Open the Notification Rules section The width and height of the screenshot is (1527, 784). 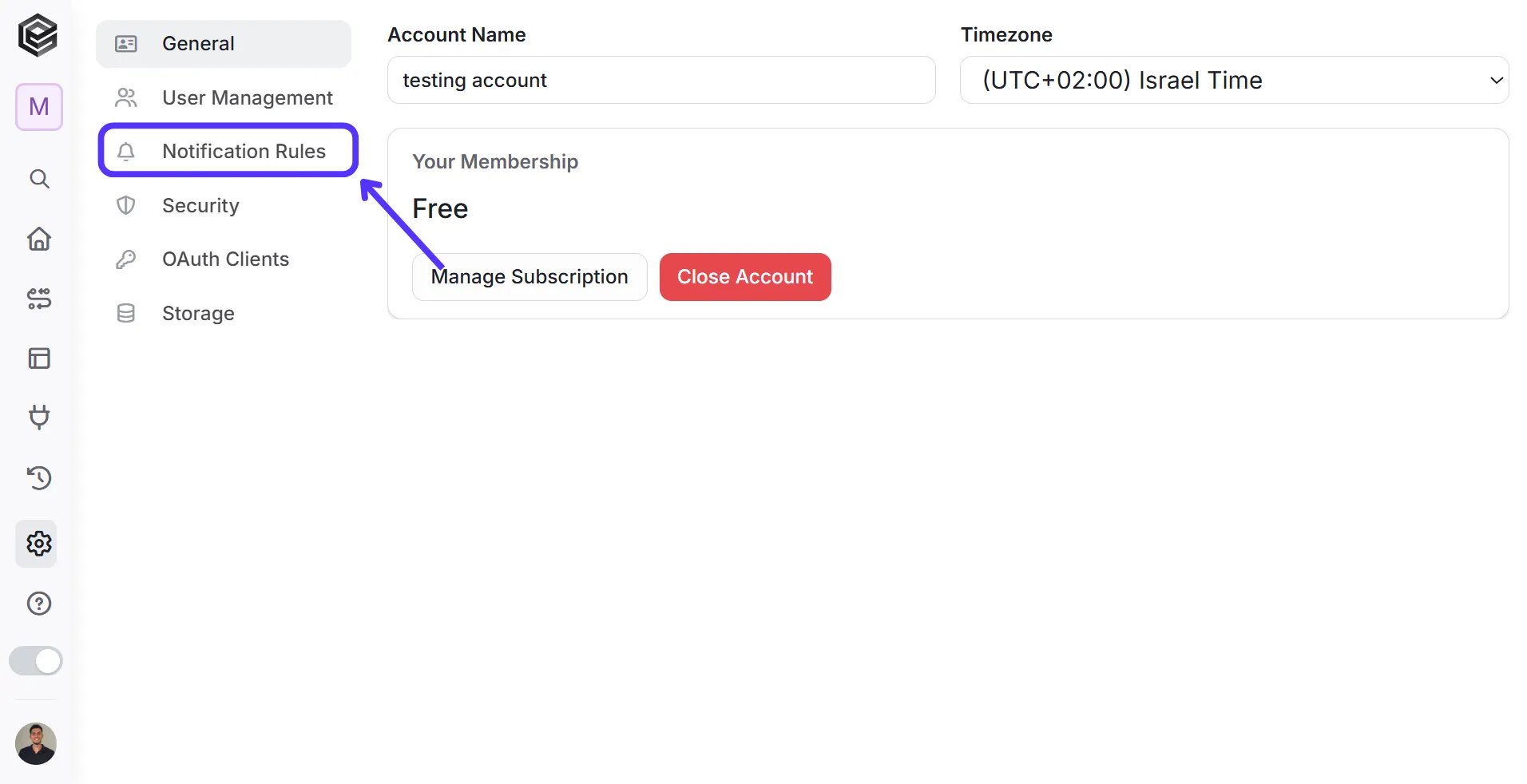(x=228, y=151)
